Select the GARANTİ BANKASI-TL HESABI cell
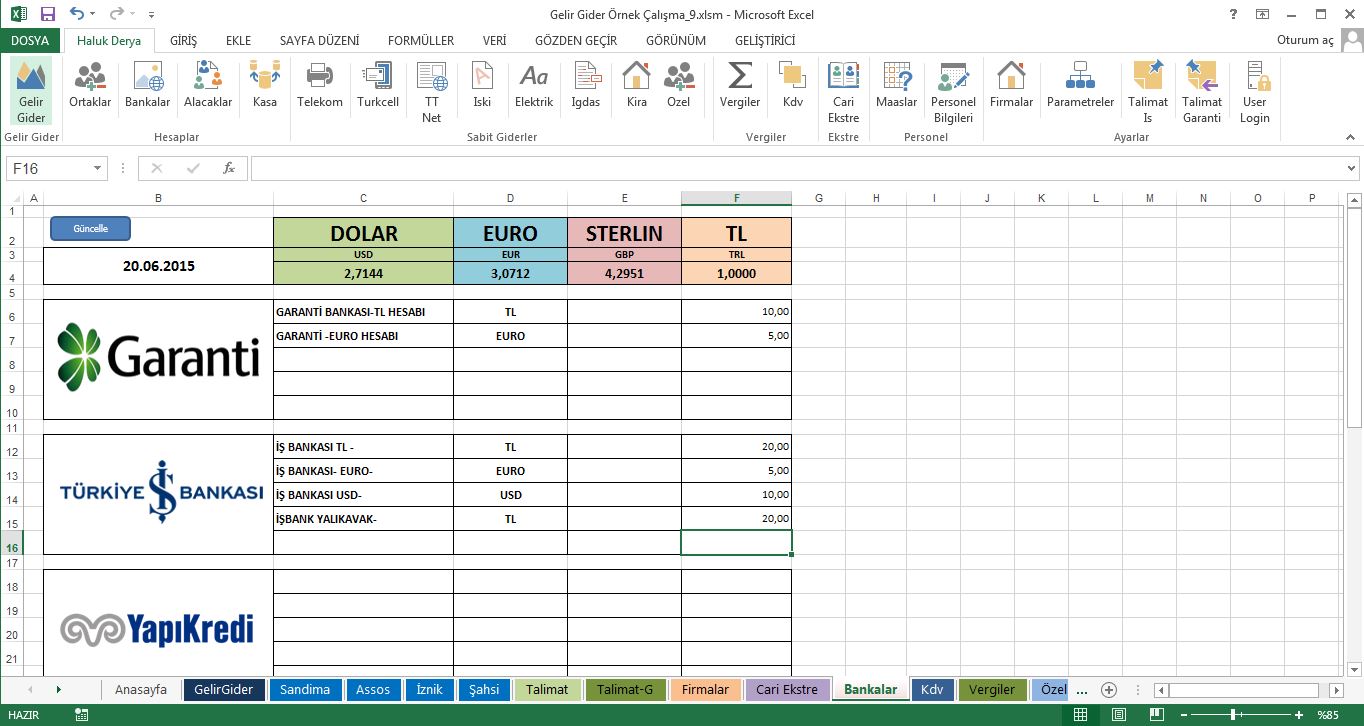Viewport: 1364px width, 726px height. (x=363, y=312)
